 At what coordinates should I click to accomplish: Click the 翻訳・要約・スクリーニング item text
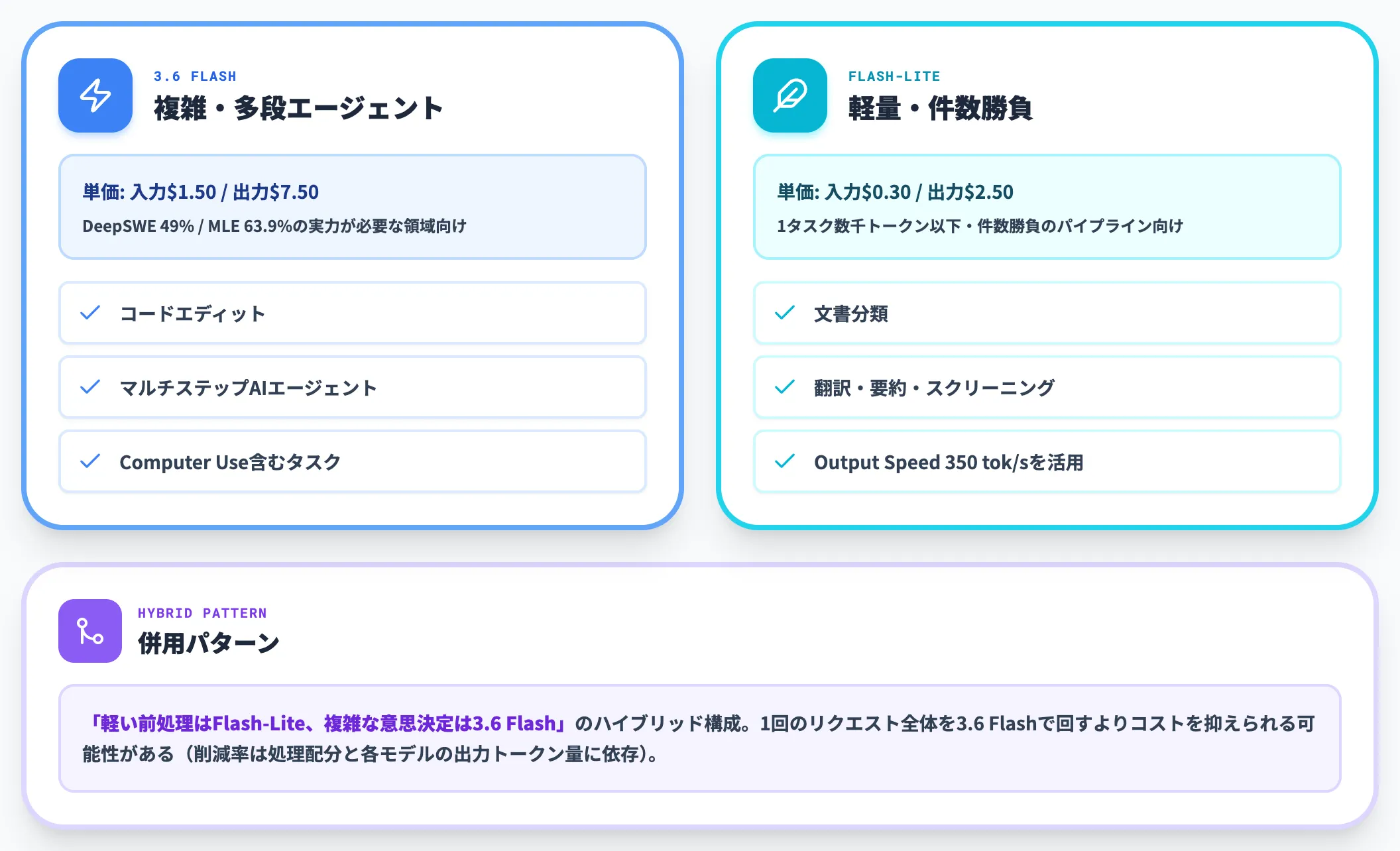[x=934, y=388]
